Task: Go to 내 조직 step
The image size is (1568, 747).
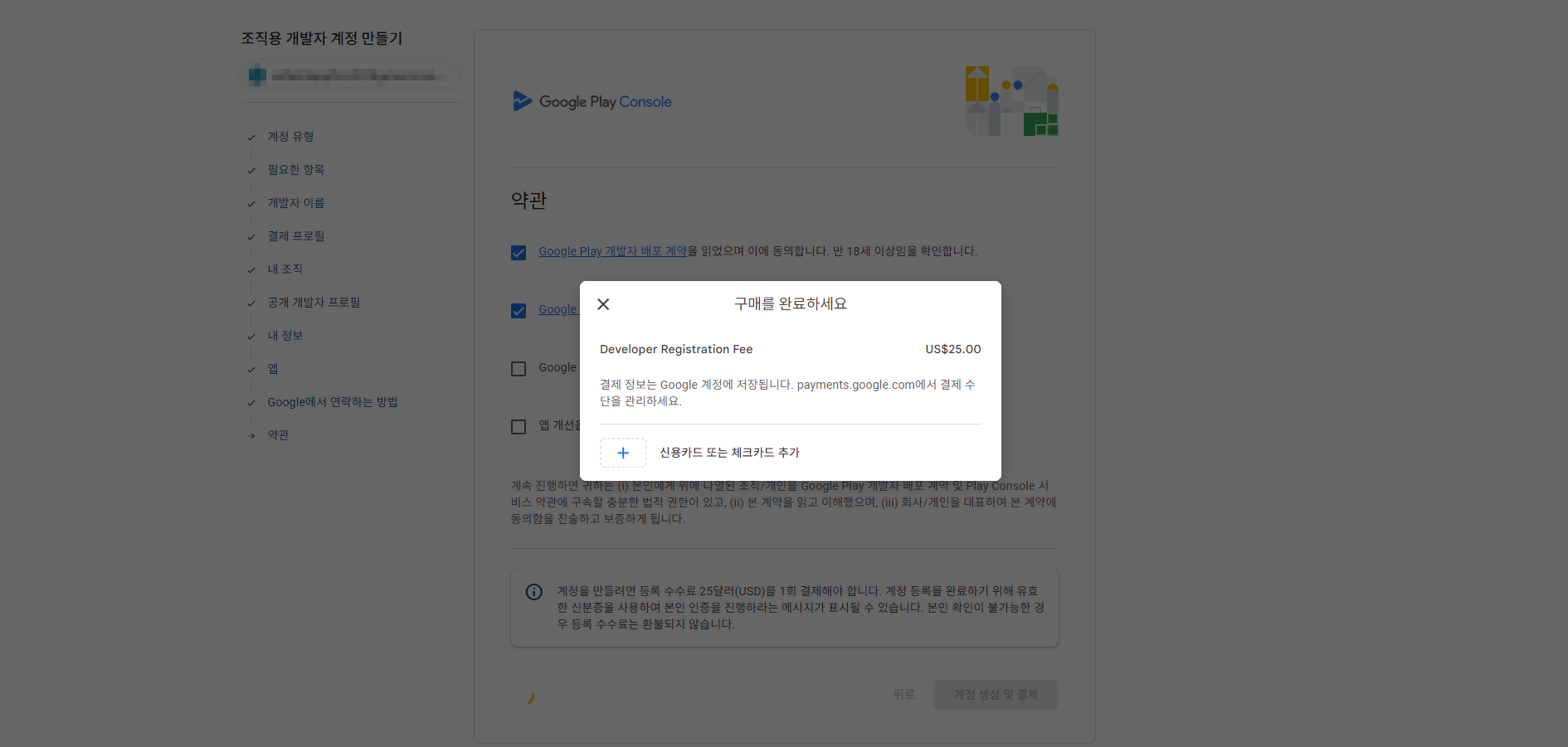Action: pyautogui.click(x=285, y=269)
